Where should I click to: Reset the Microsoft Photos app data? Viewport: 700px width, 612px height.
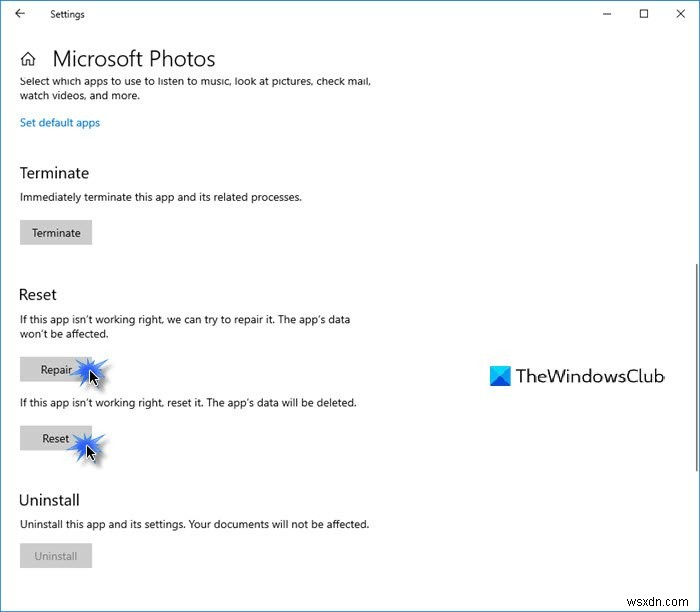coord(56,438)
